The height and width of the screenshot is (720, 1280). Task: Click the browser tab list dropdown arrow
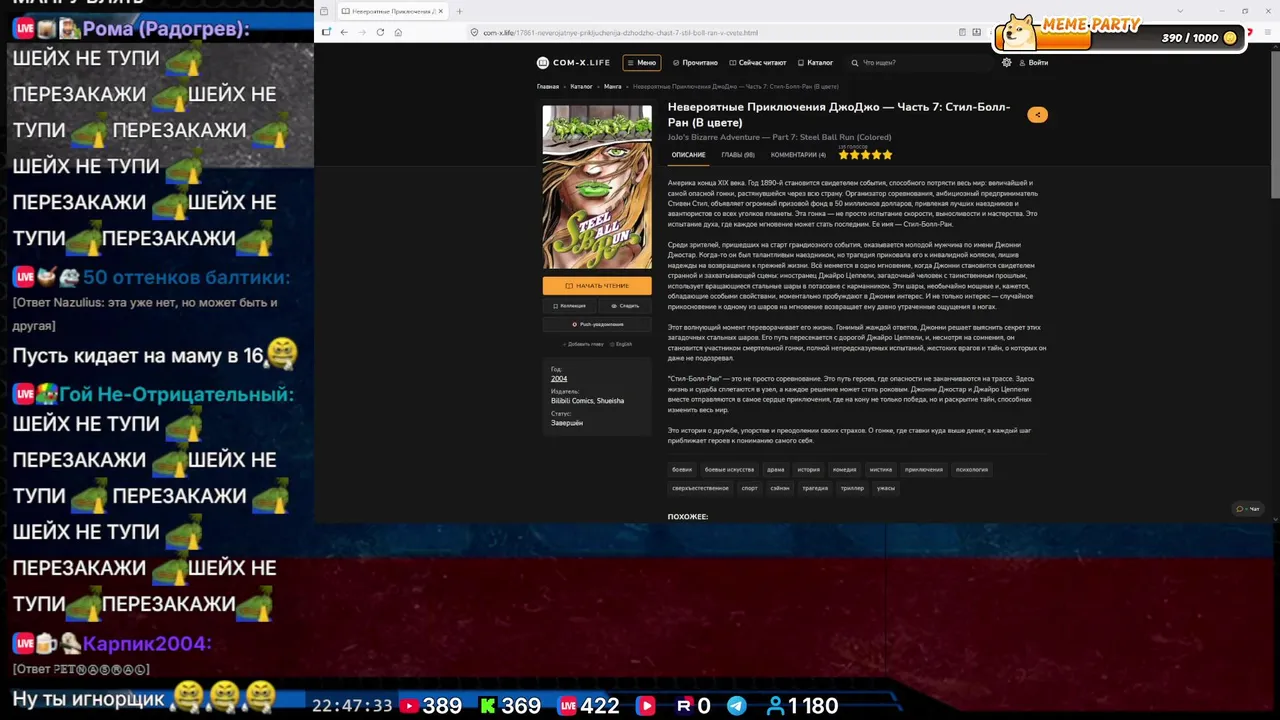(x=1181, y=11)
